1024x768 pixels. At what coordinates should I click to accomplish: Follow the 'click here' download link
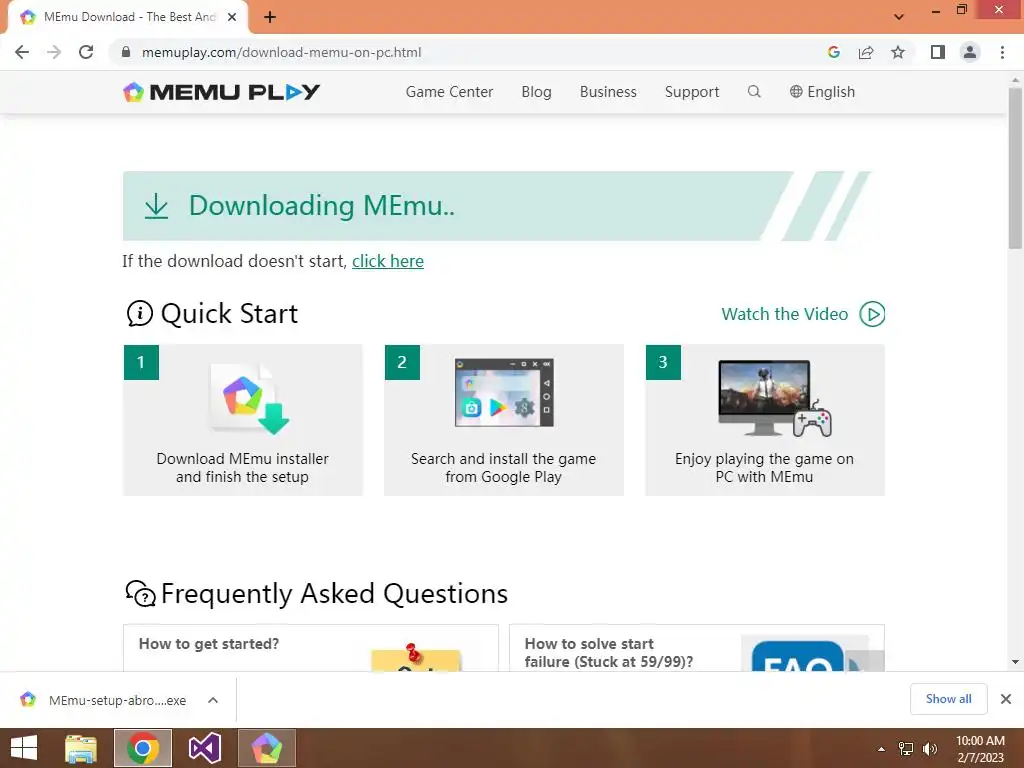click(x=388, y=261)
